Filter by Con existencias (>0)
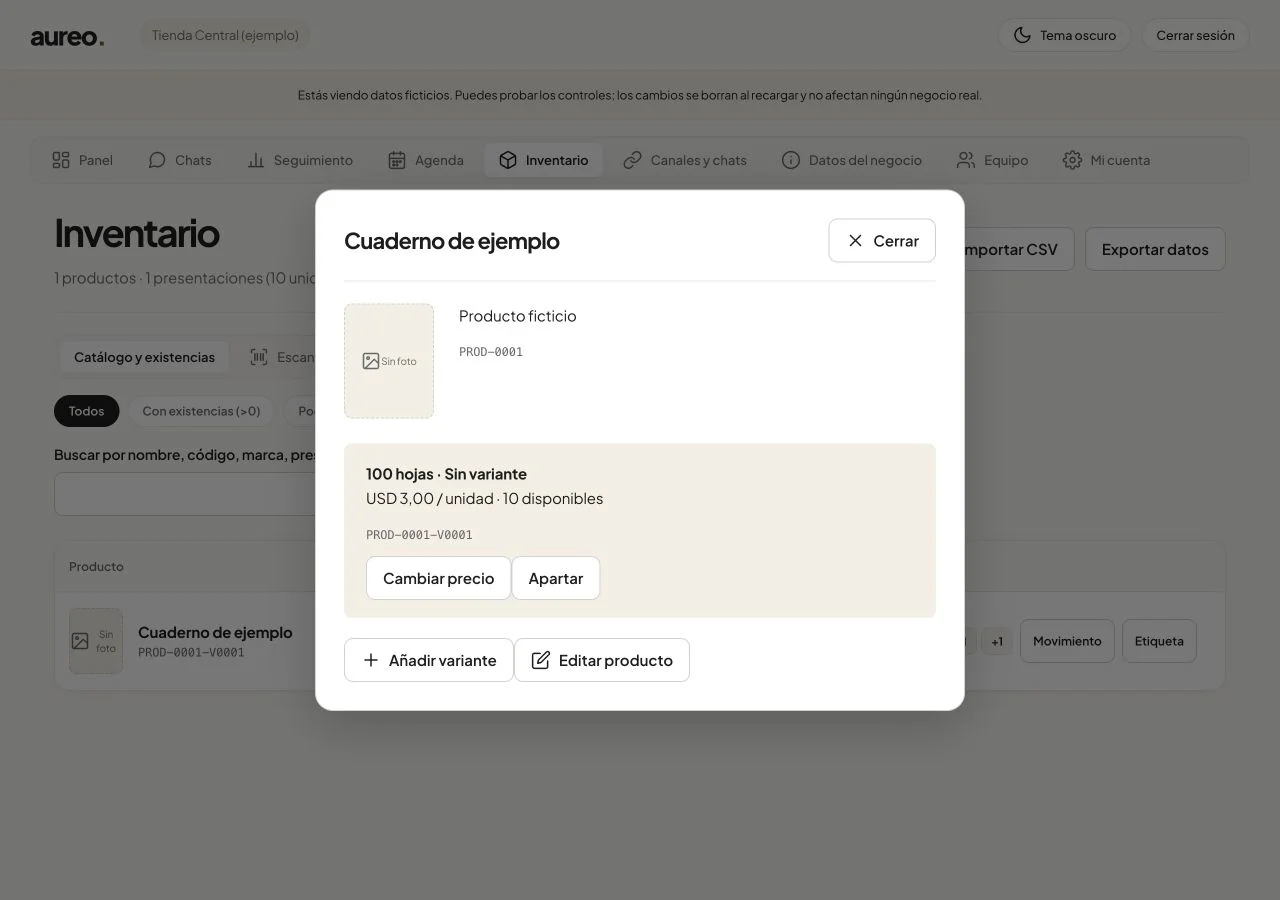The width and height of the screenshot is (1280, 900). [x=201, y=411]
